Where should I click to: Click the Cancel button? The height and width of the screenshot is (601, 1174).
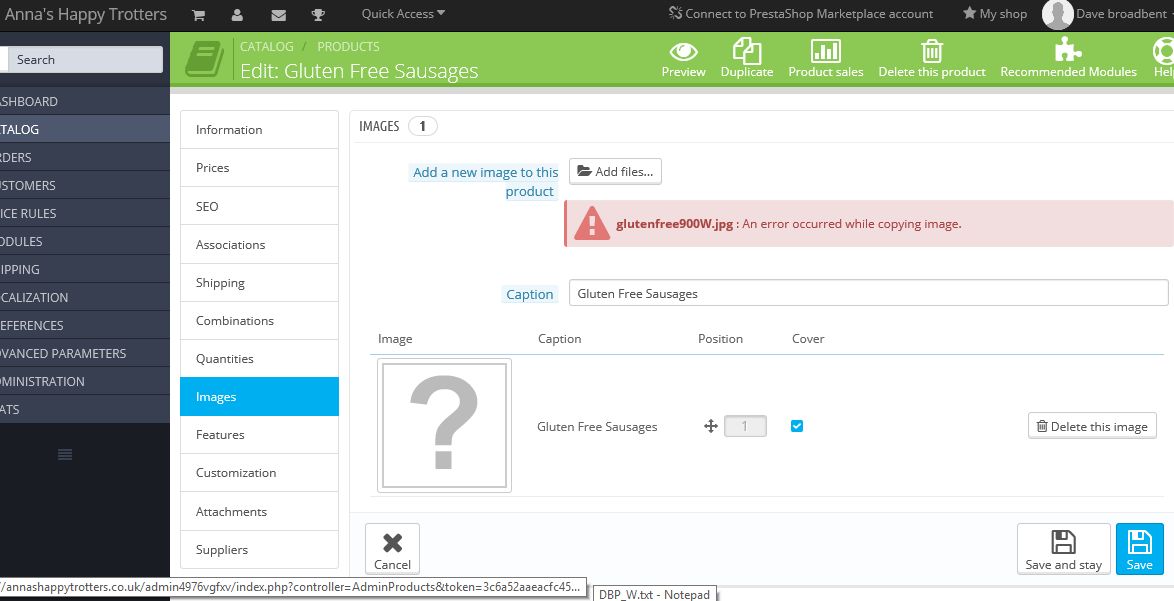(392, 549)
